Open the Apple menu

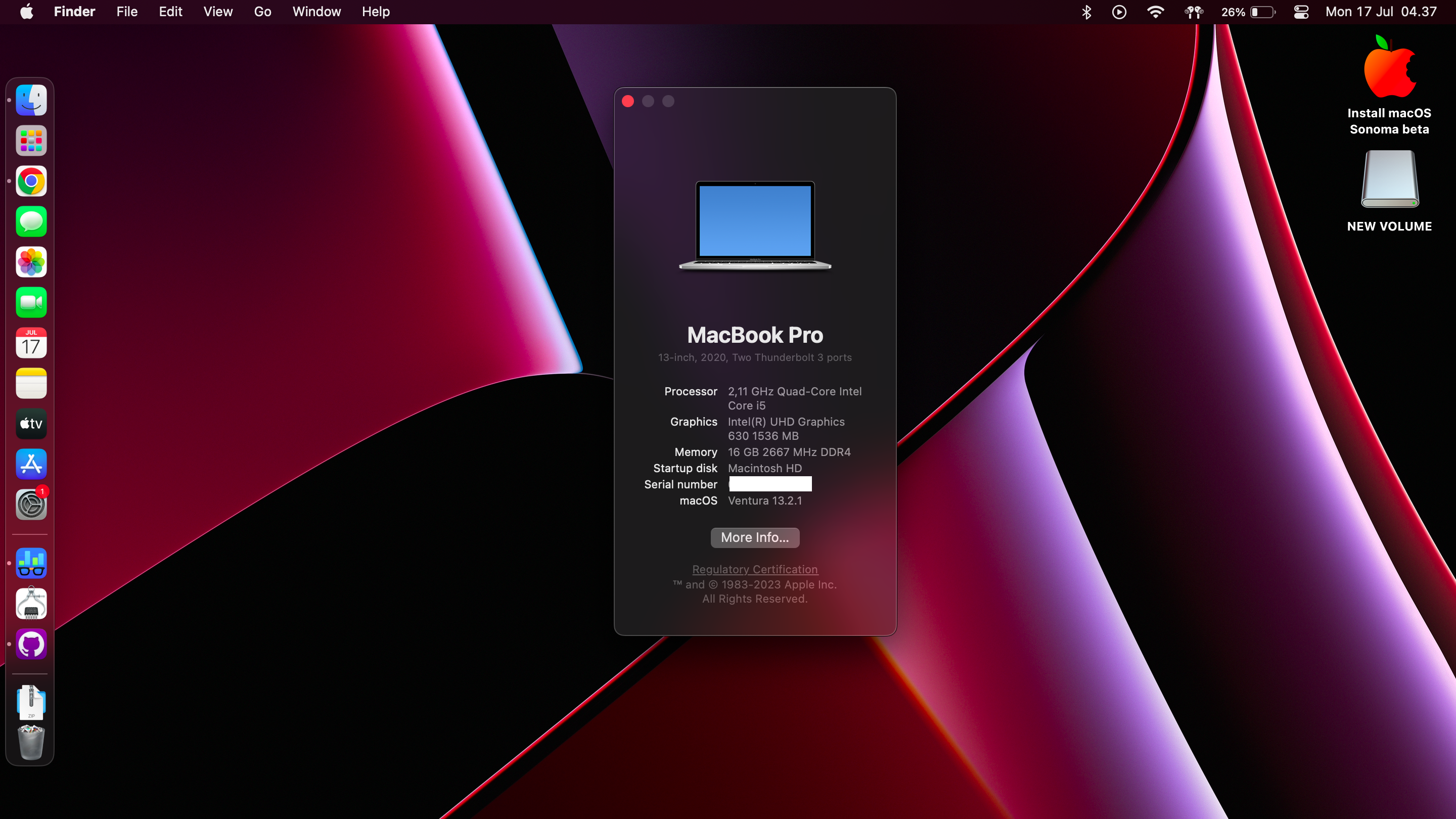point(27,12)
